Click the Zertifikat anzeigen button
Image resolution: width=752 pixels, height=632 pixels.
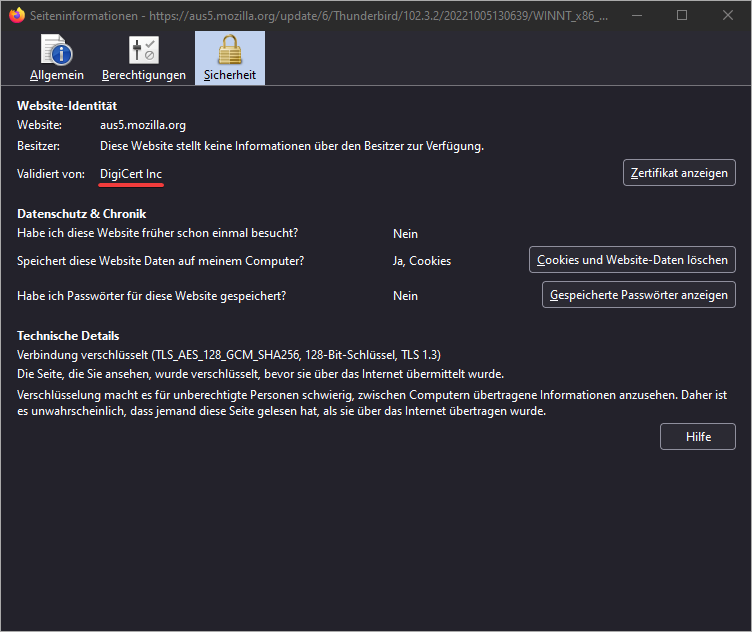tap(679, 173)
